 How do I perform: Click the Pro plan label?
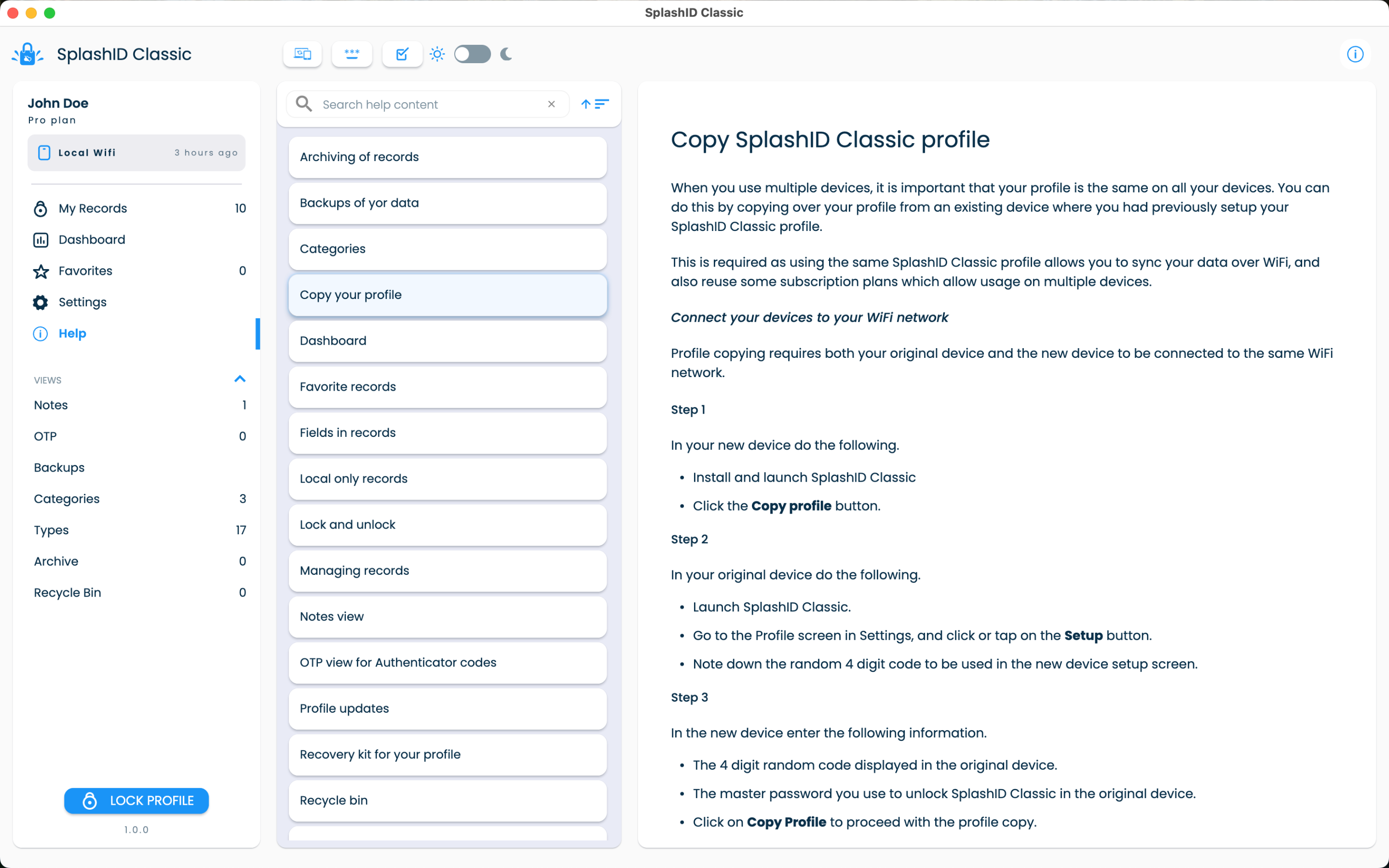tap(52, 121)
